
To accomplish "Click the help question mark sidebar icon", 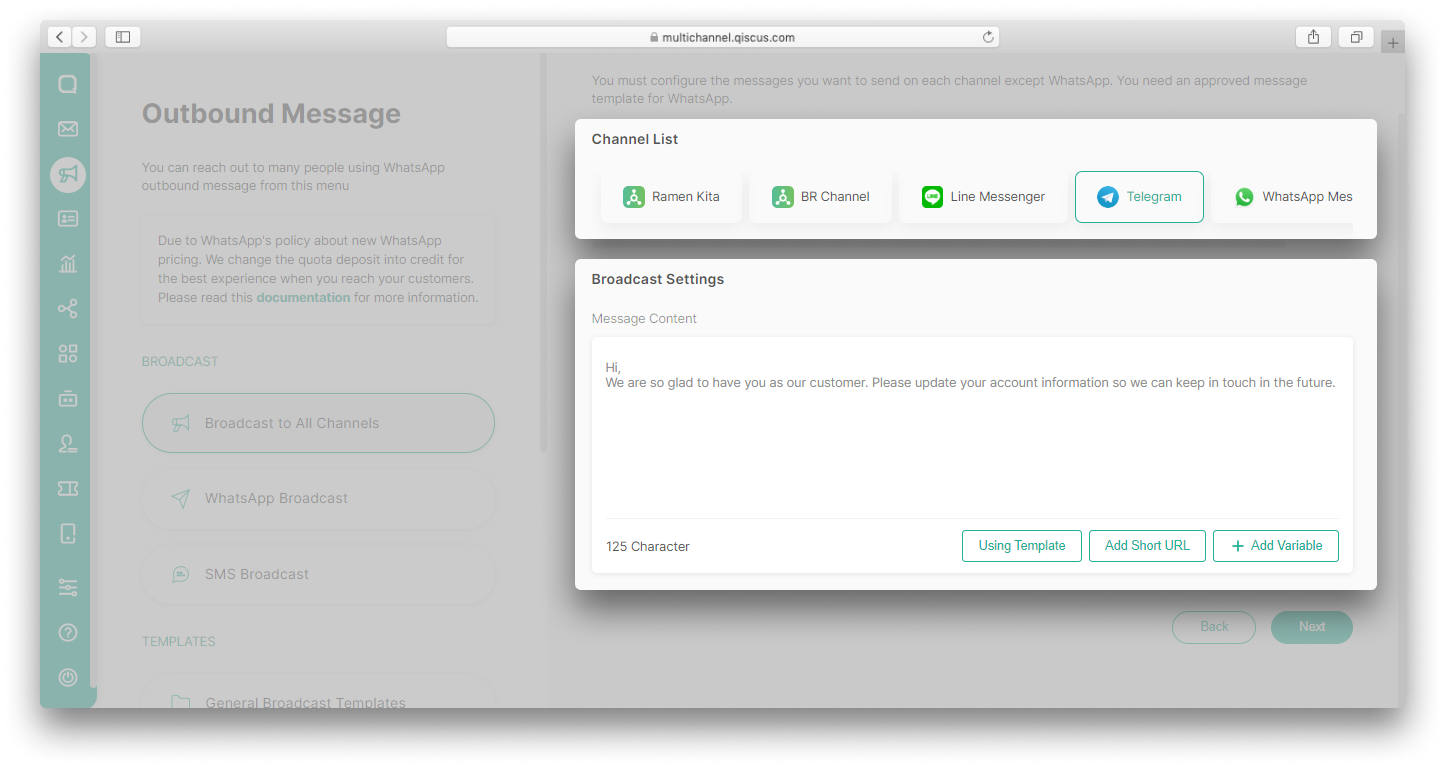I will click(68, 632).
